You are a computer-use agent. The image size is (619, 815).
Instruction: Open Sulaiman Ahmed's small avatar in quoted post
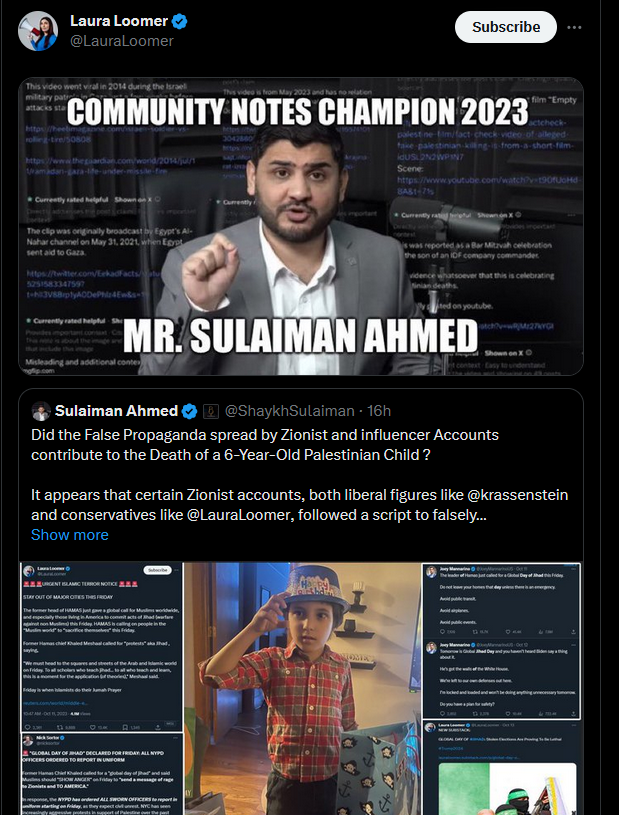click(41, 411)
